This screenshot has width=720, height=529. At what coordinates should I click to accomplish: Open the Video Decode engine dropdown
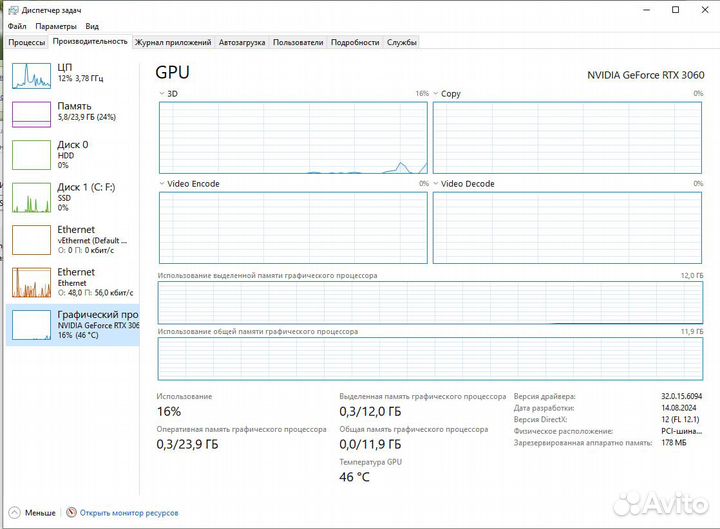click(436, 184)
